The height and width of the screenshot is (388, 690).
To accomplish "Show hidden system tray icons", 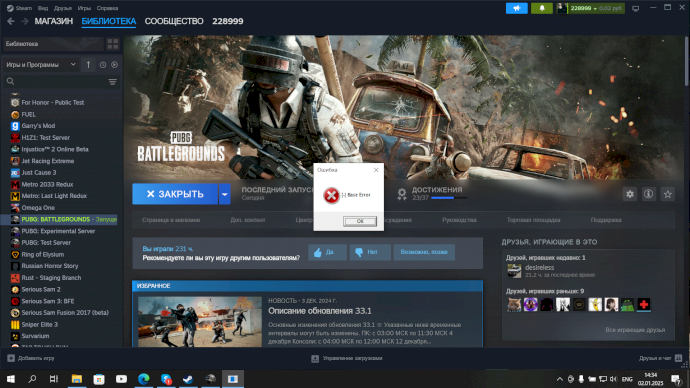I will [x=560, y=379].
